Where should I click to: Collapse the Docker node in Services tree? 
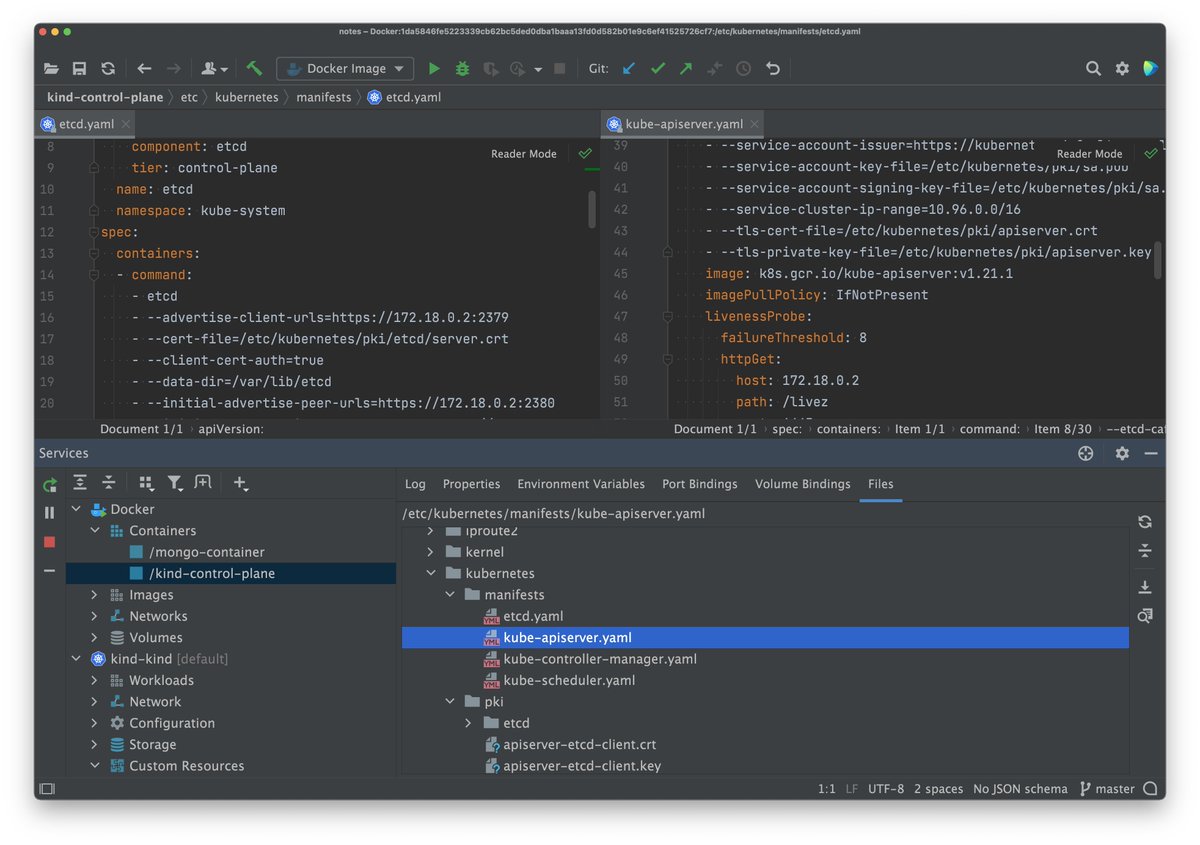click(76, 508)
